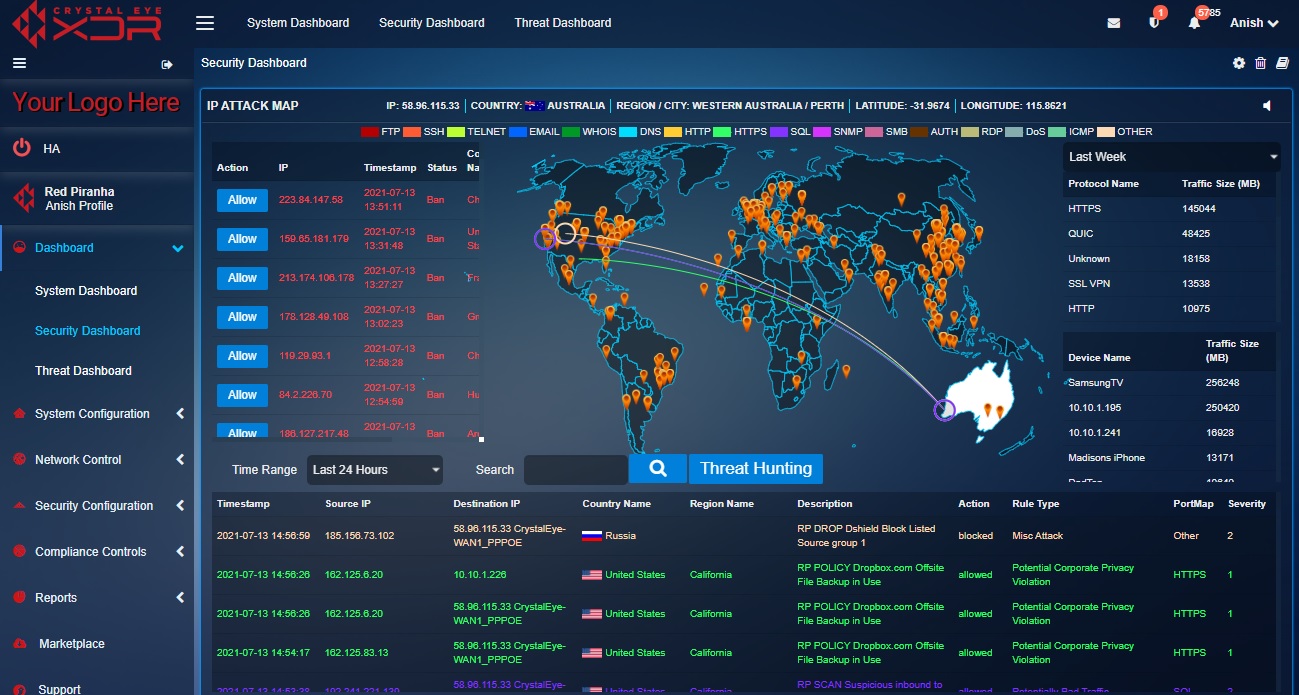1299x695 pixels.
Task: Click the magnifier search button
Action: coord(658,468)
